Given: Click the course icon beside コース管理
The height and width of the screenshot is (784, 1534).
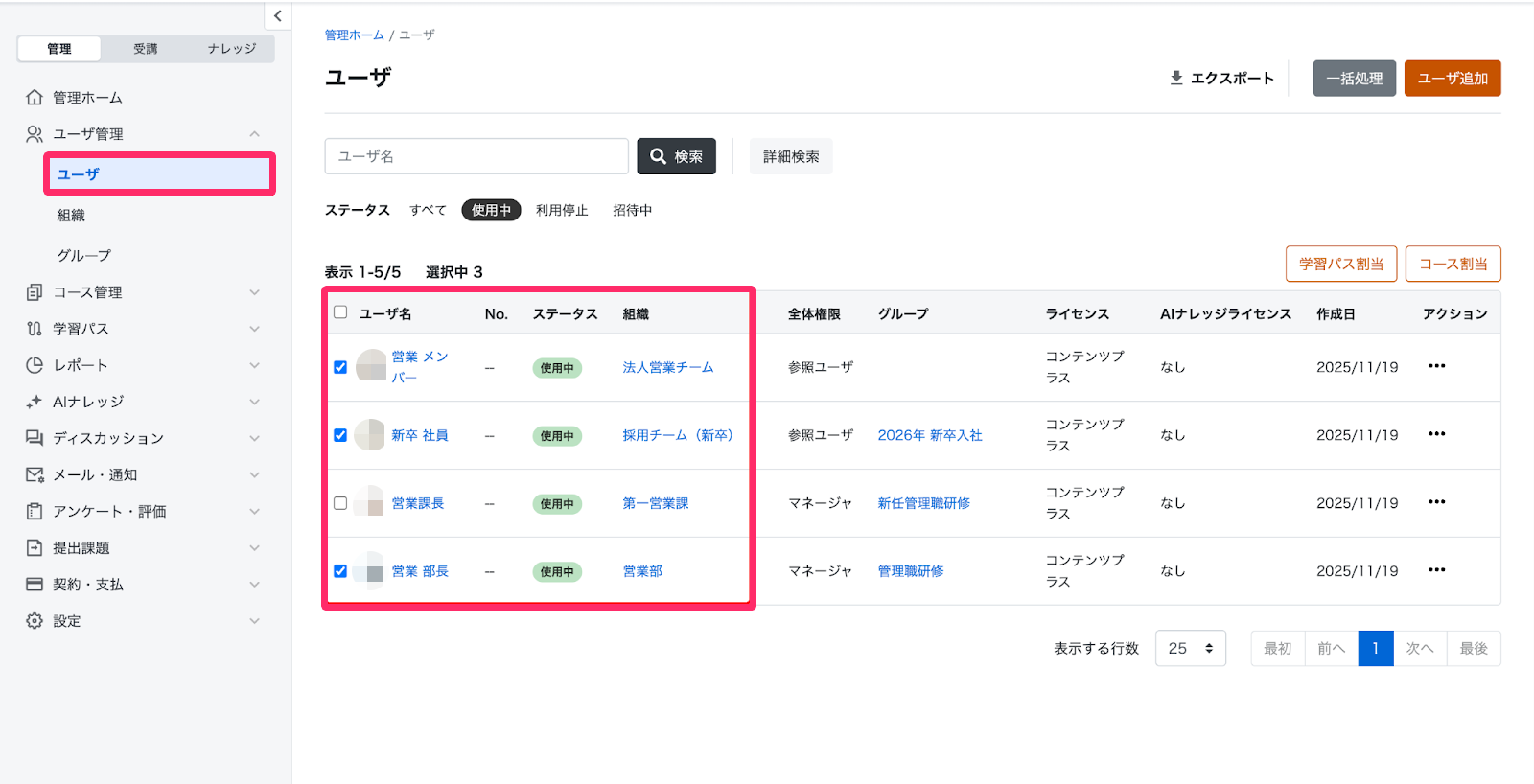Looking at the screenshot, I should [35, 292].
